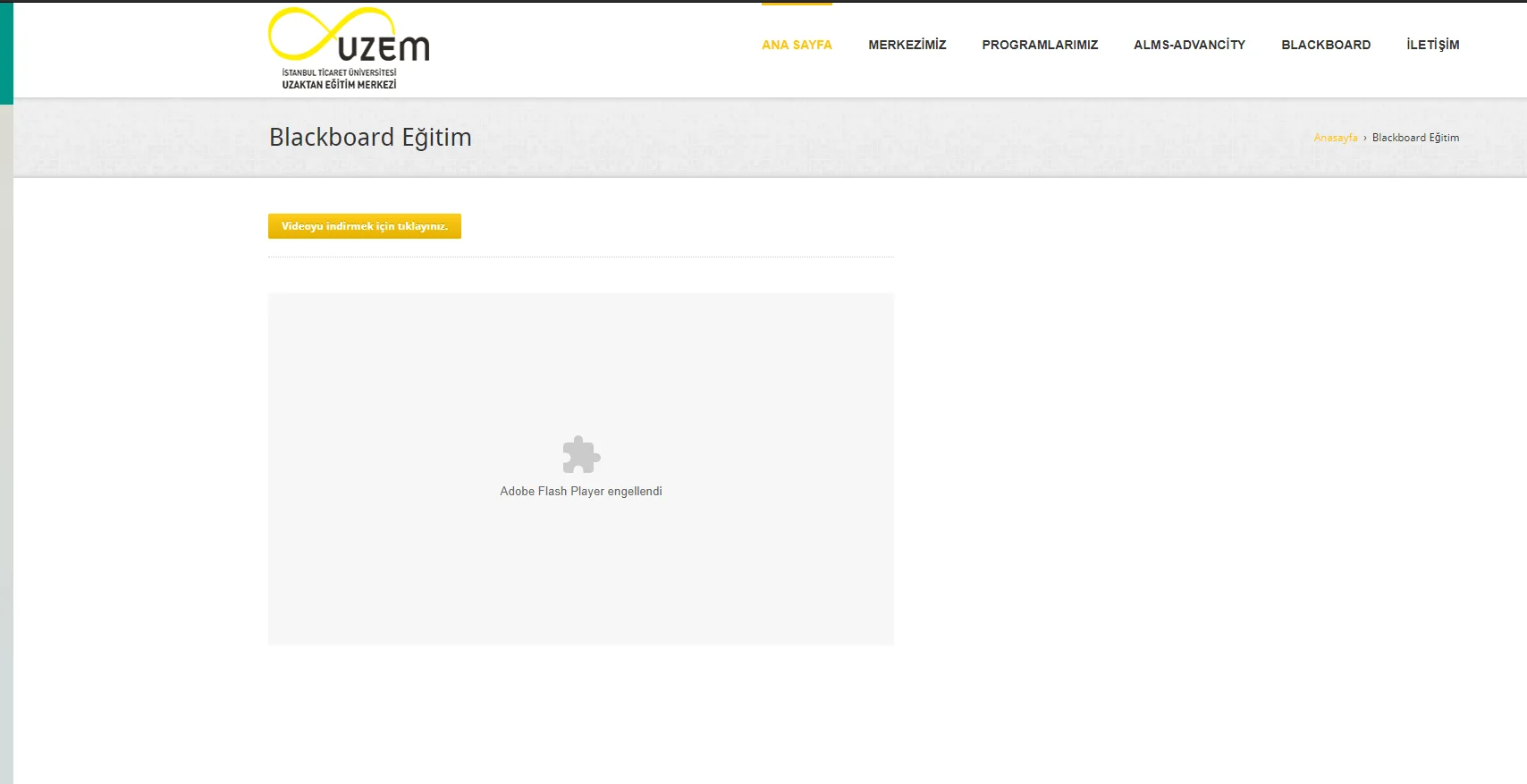
Task: Click 'Adobe Flash Player engellendi' message
Action: [x=581, y=492]
